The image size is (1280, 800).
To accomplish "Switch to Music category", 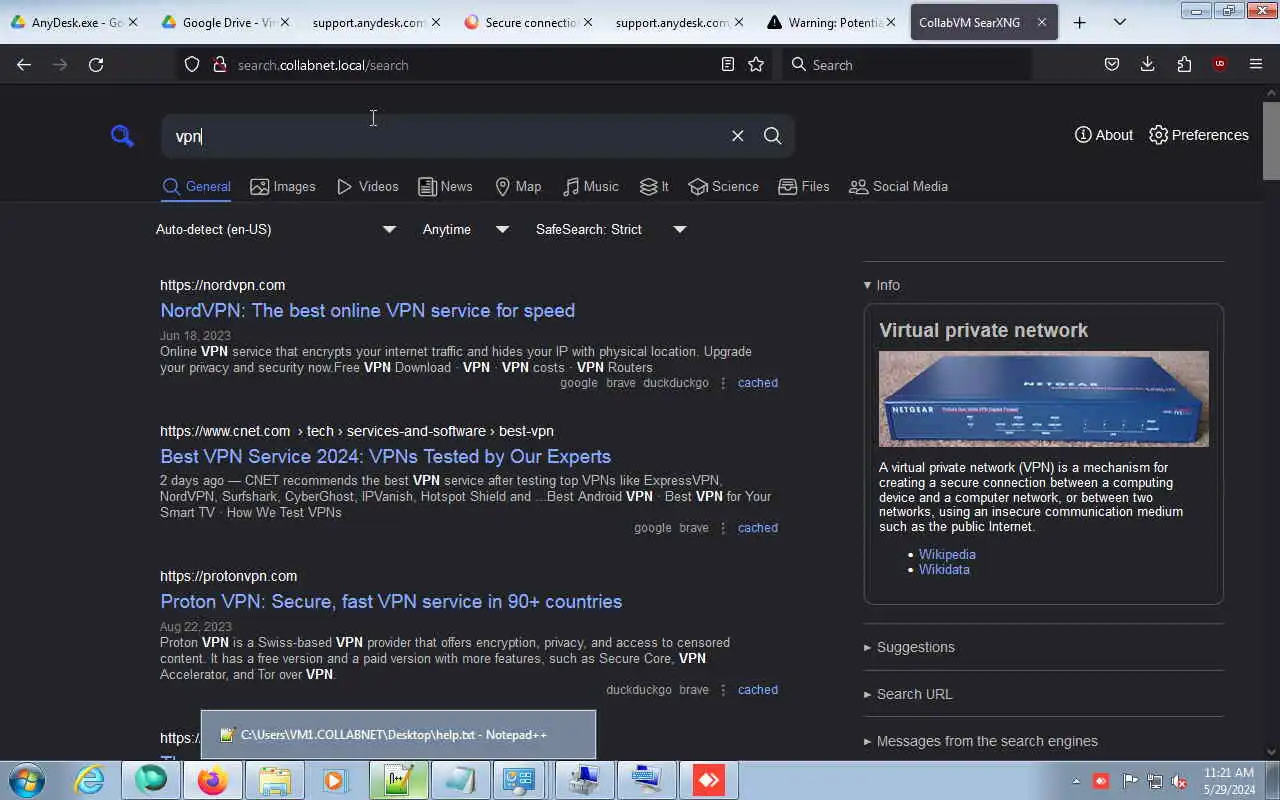I will pyautogui.click(x=591, y=187).
